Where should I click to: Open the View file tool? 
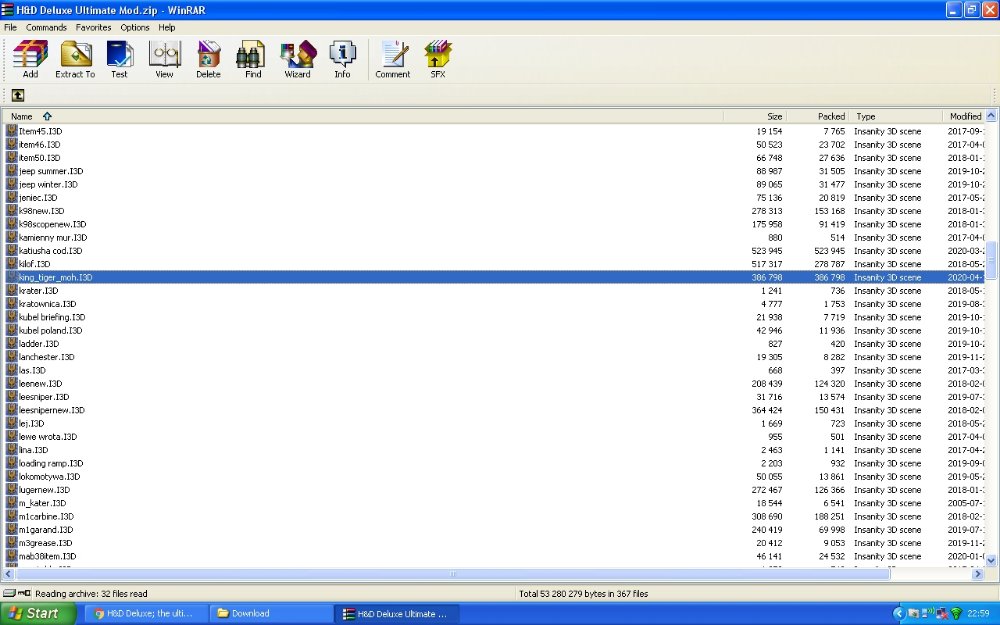pyautogui.click(x=164, y=59)
